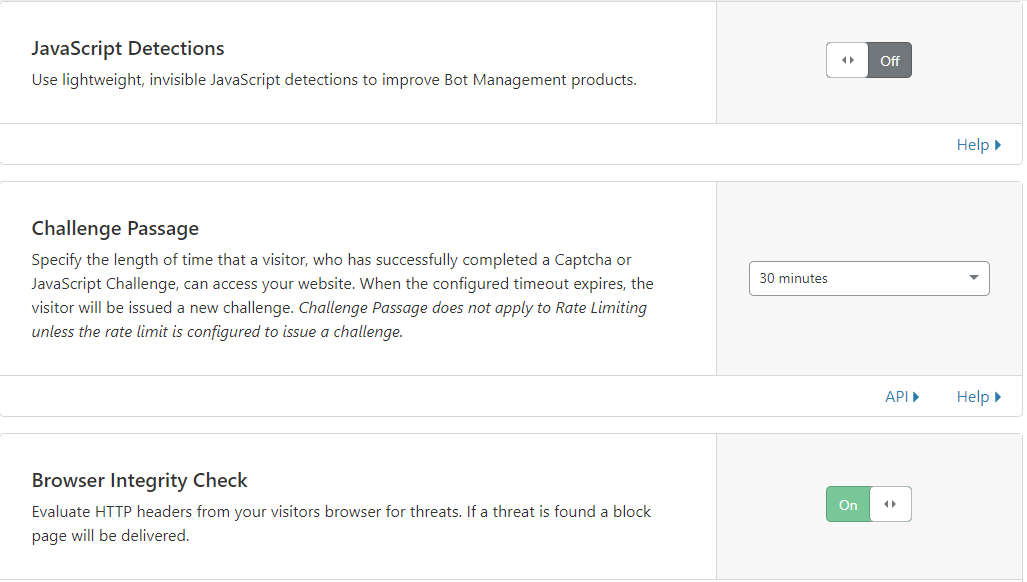The image size is (1027, 582).
Task: Click dropdown arrow beside 30 minutes
Action: [x=974, y=278]
